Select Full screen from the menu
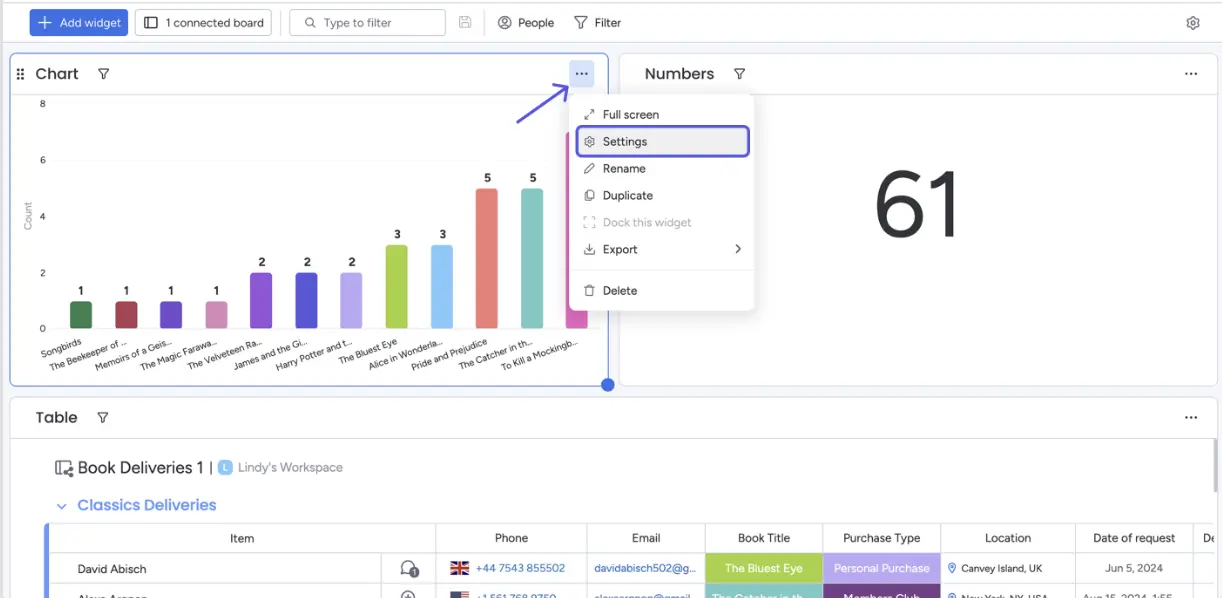This screenshot has height=598, width=1222. point(630,115)
